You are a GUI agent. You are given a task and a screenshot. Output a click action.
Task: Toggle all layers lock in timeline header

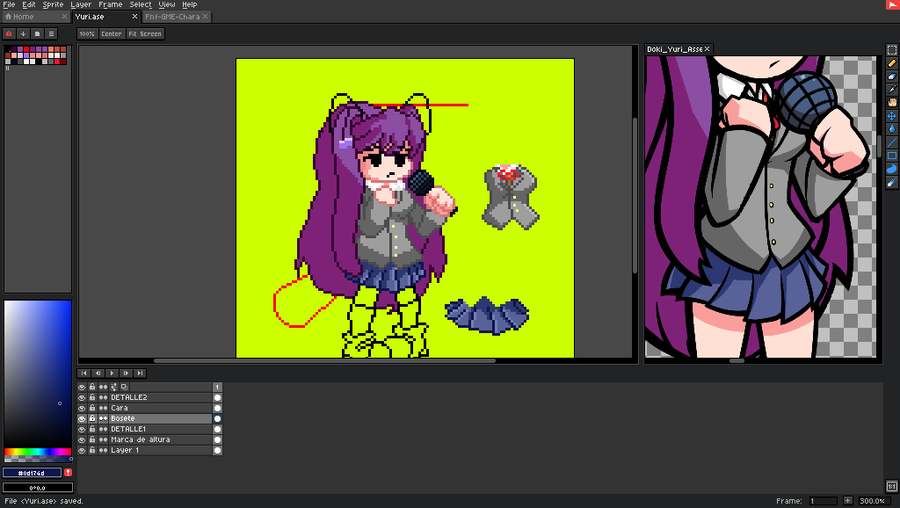[x=92, y=387]
